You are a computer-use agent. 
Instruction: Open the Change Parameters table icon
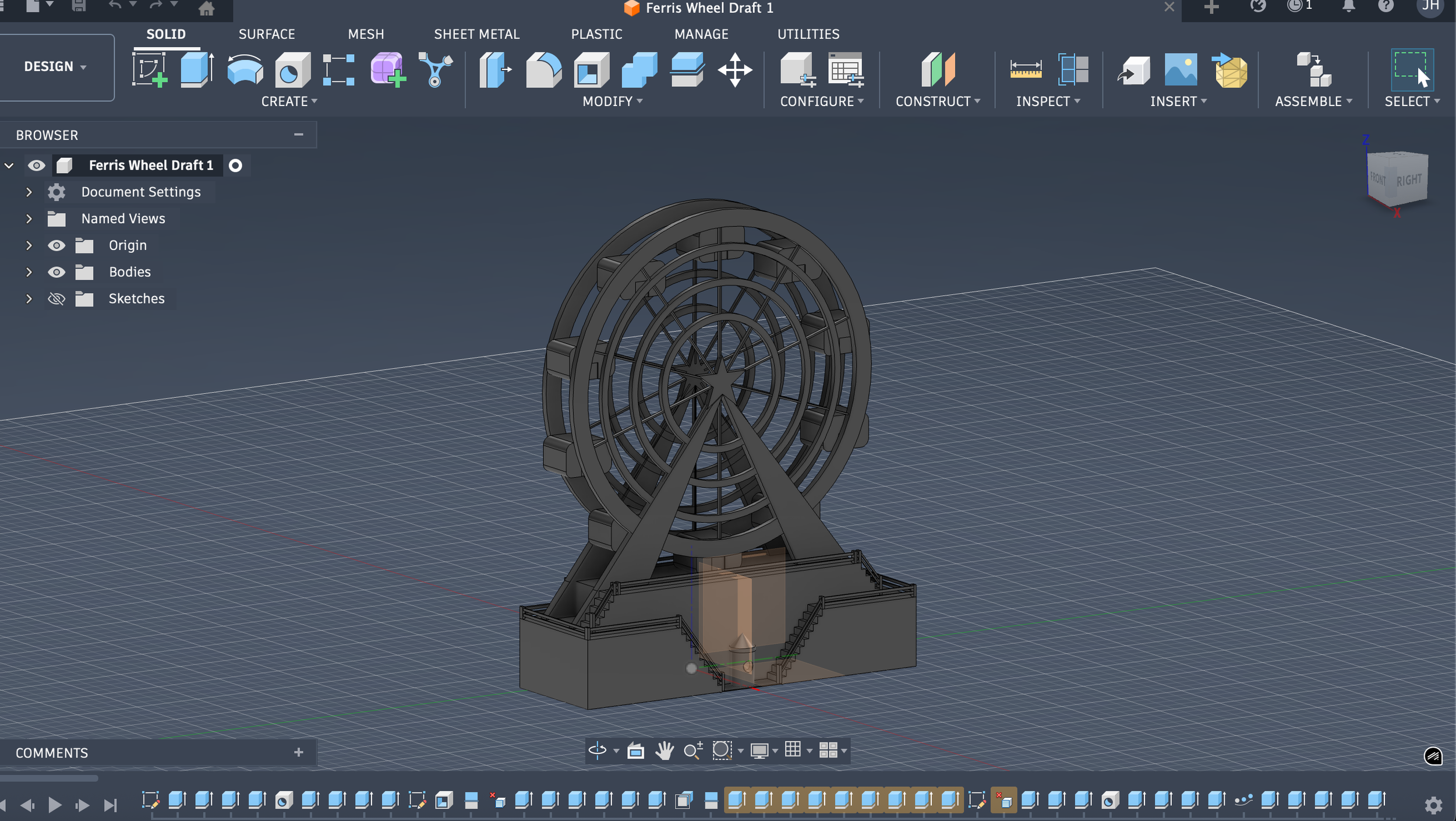(846, 70)
